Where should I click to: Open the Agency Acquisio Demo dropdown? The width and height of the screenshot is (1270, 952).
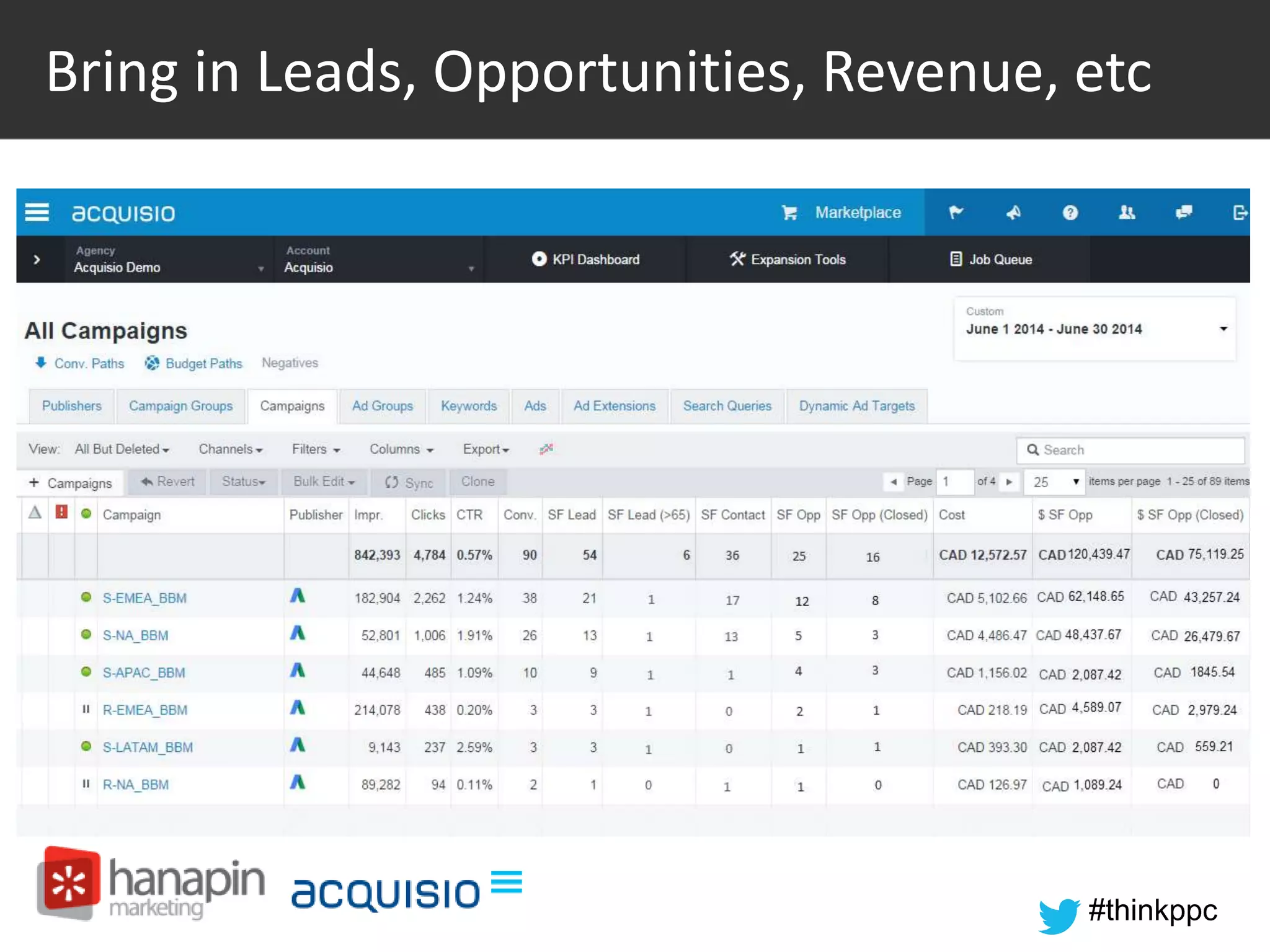169,260
